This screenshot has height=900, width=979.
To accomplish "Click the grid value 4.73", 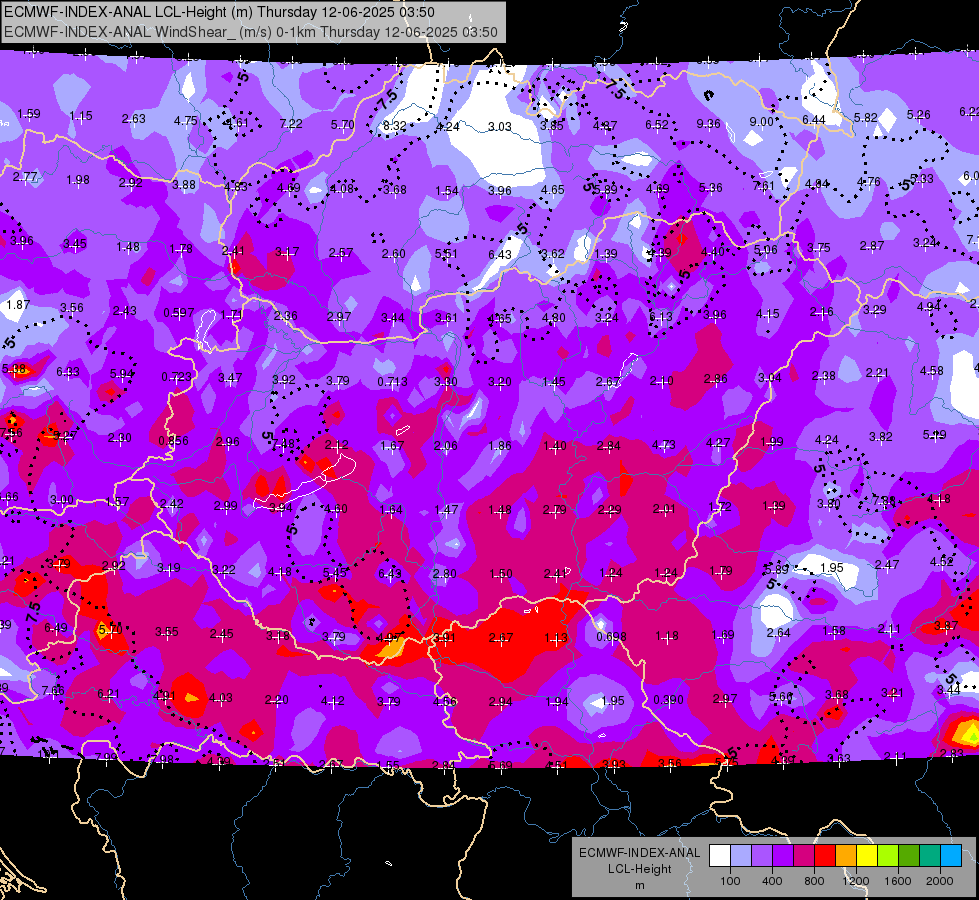I will click(x=664, y=445).
